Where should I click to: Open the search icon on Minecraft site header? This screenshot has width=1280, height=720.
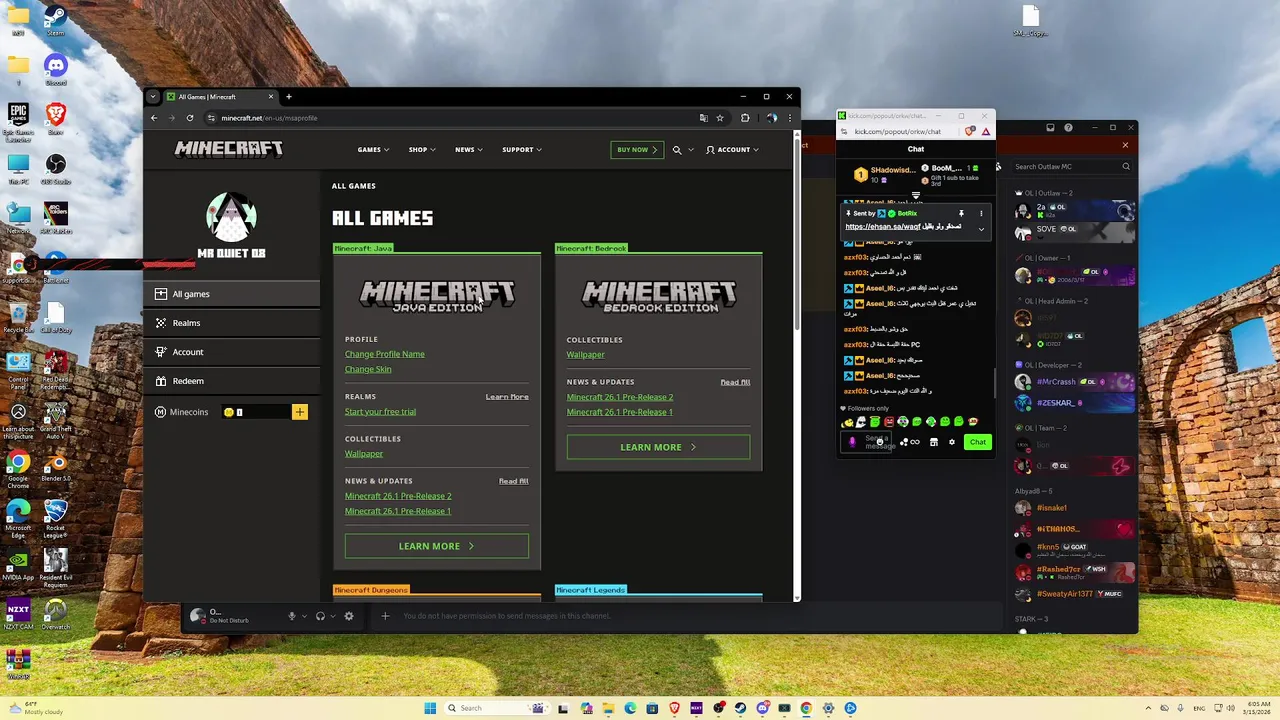(x=677, y=150)
